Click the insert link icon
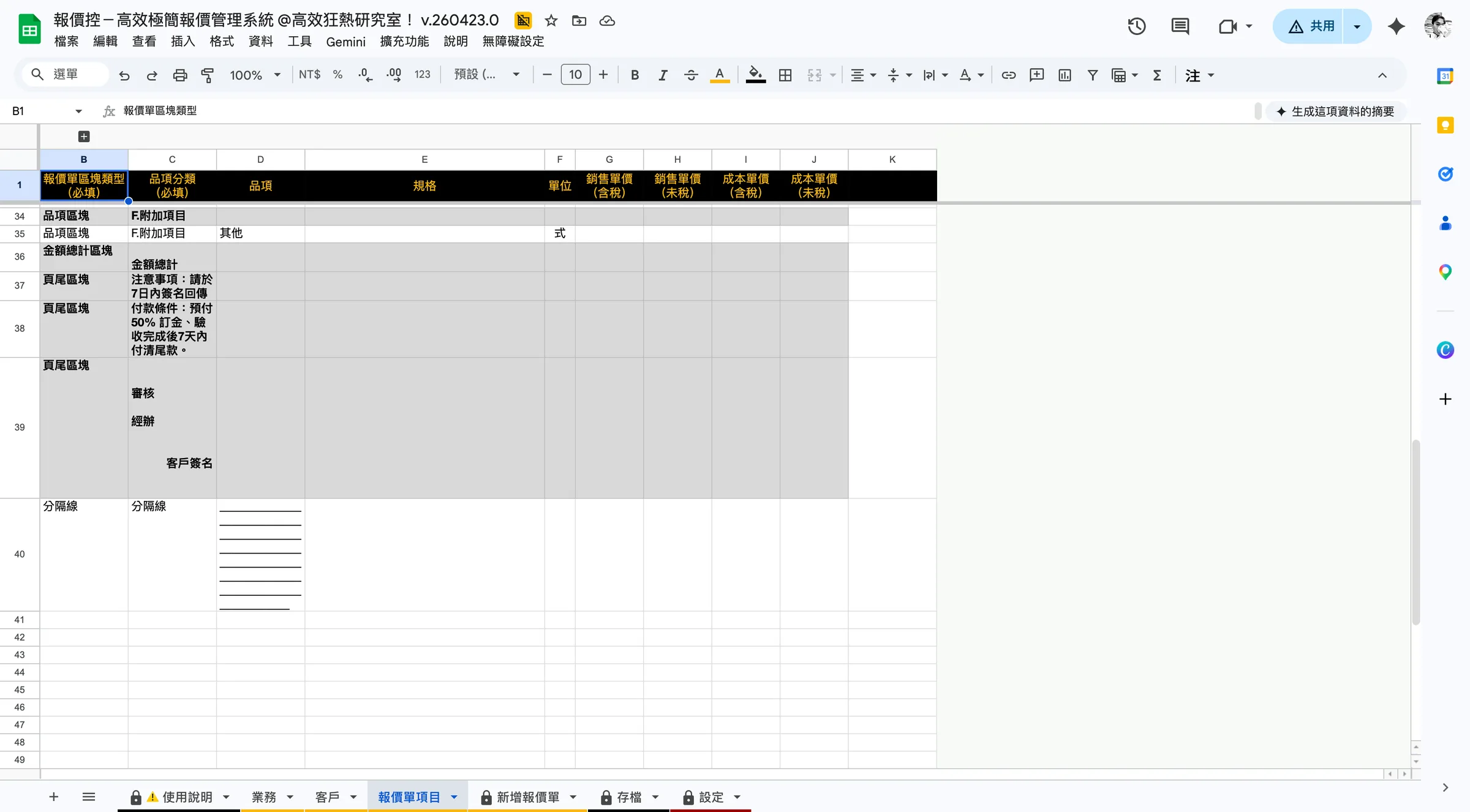Screen dimensions: 1470x812 point(1008,75)
